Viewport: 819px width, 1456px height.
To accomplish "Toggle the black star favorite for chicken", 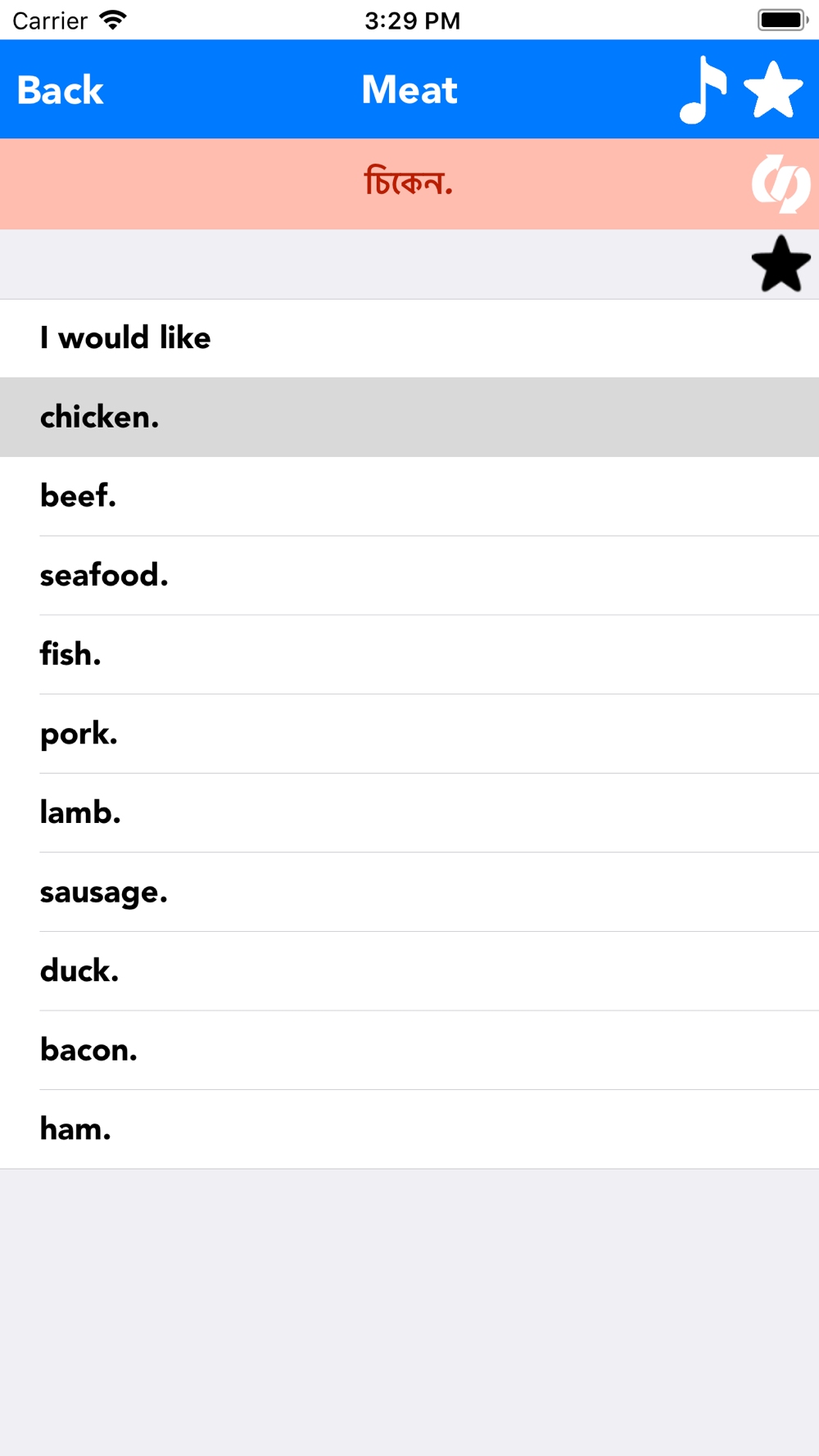I will click(781, 264).
